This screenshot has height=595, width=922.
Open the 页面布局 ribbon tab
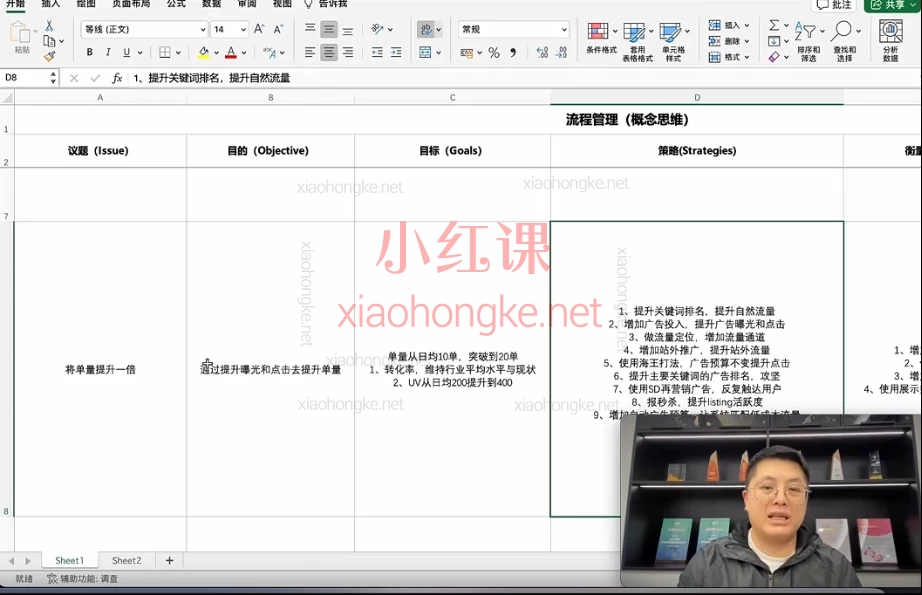(x=131, y=4)
